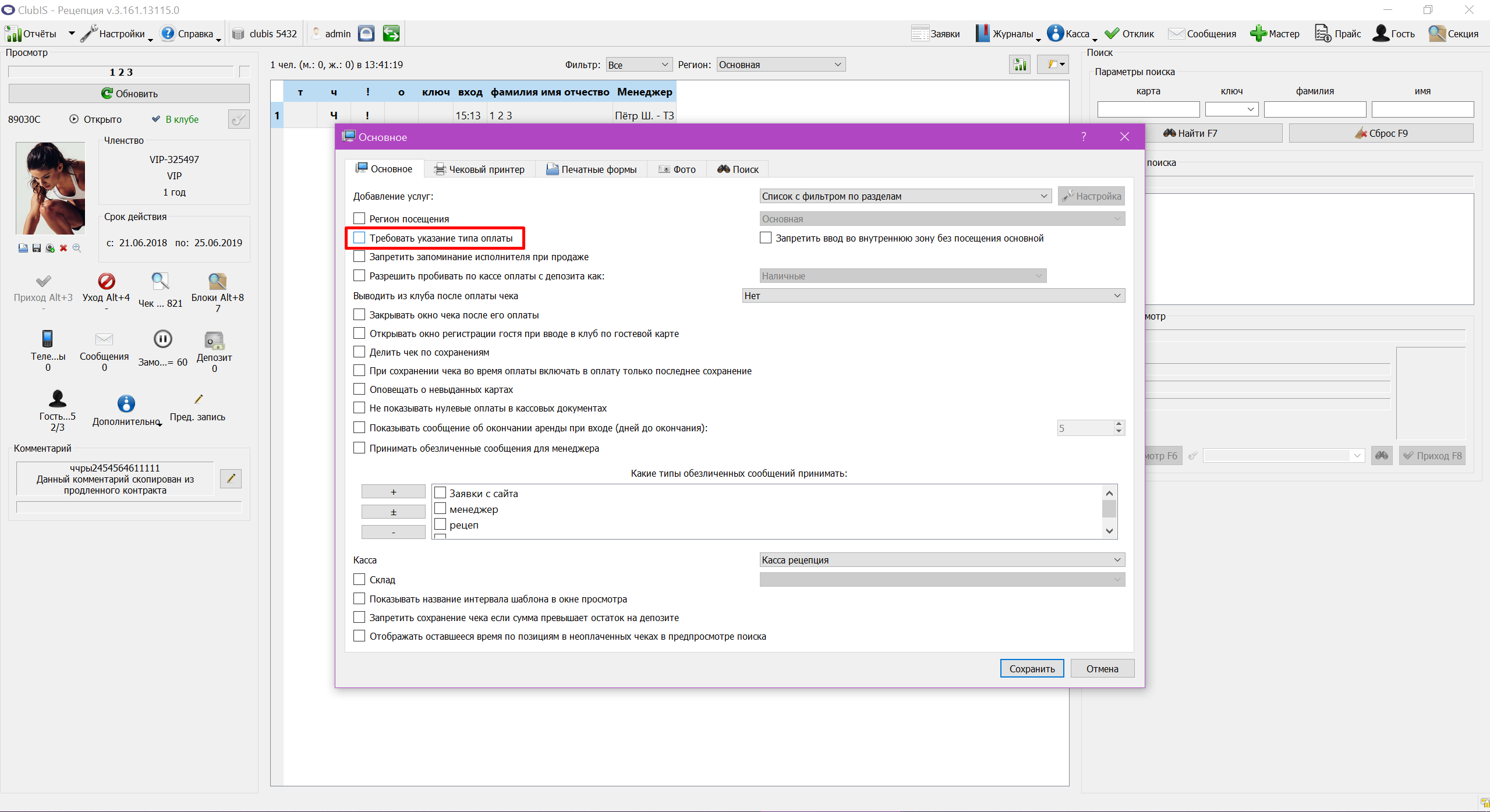Toggle Делить чек по сохранениям checkbox
The width and height of the screenshot is (1490, 812).
pyautogui.click(x=359, y=352)
